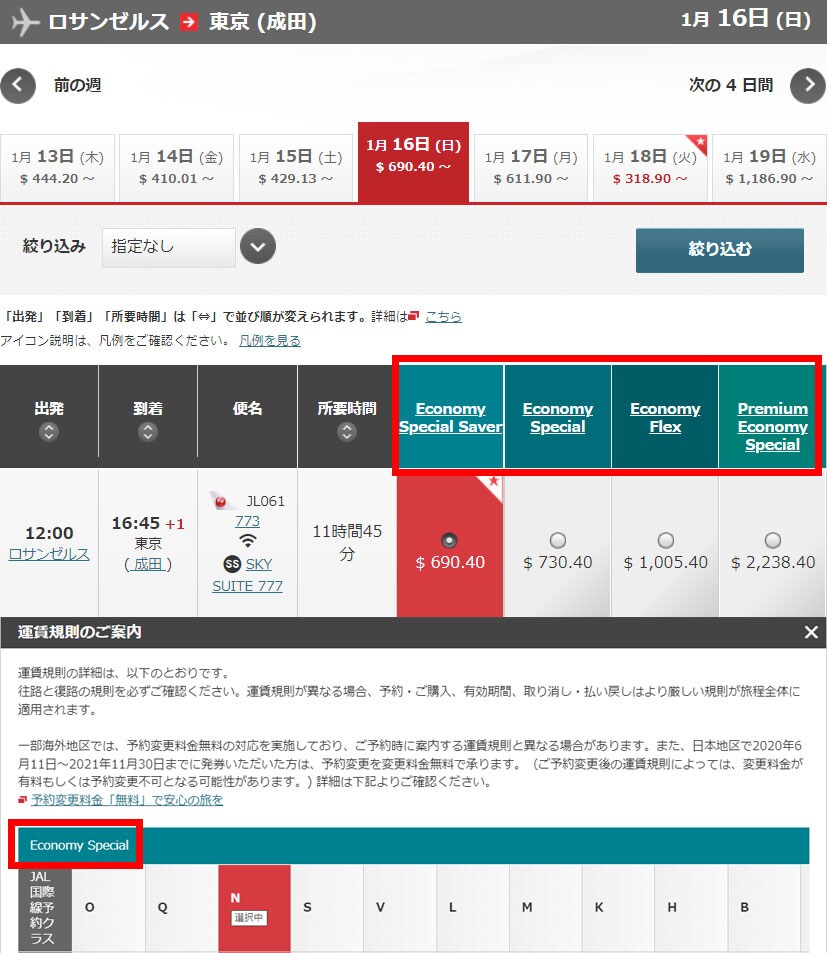Click round dropdown arrow beside filter box
This screenshot has width=827, height=953.
[258, 246]
